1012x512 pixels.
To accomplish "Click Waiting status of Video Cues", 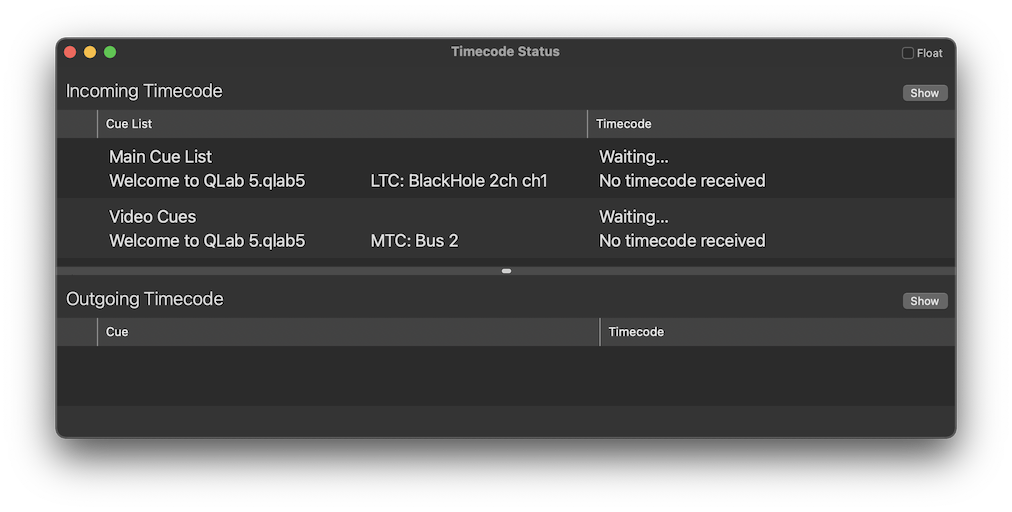I will [x=633, y=217].
